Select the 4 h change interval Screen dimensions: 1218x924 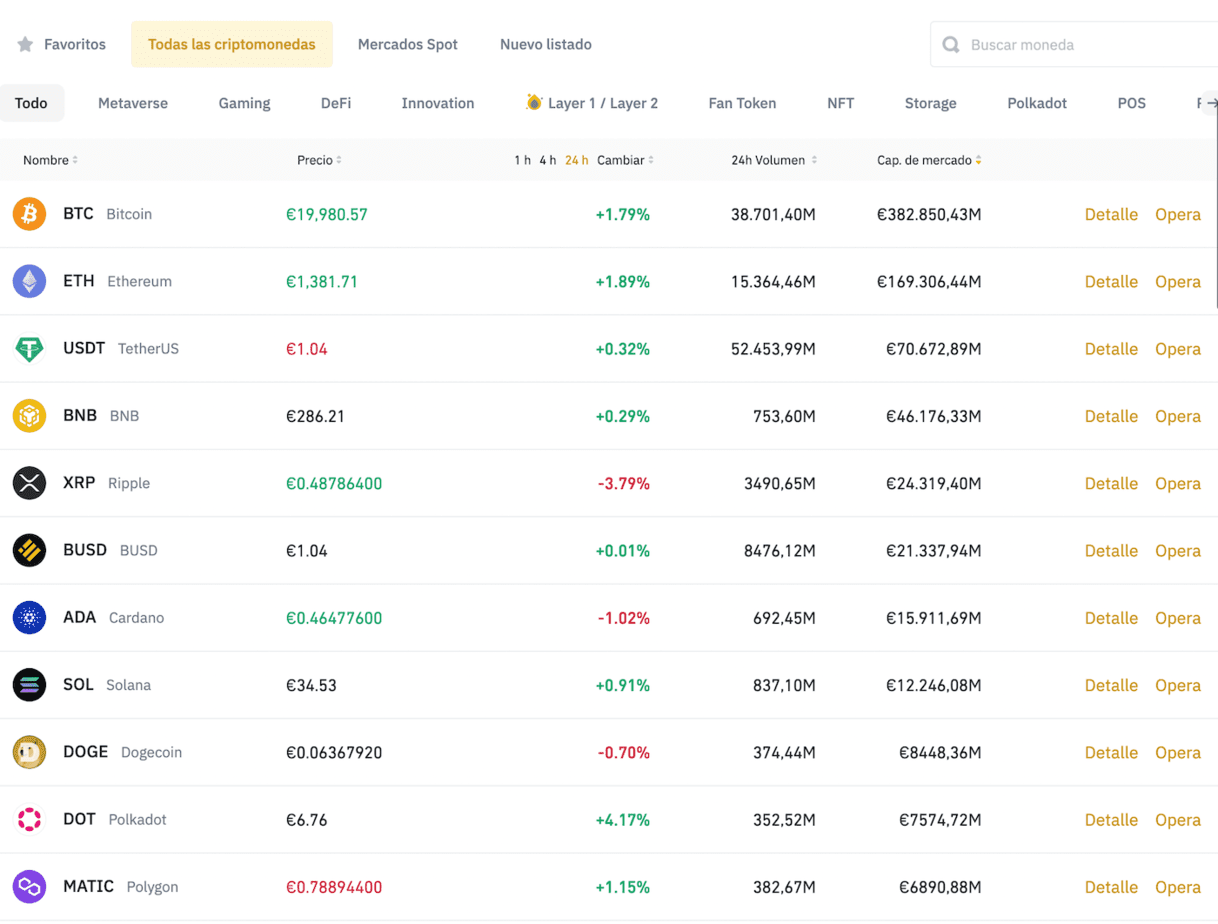pos(547,160)
